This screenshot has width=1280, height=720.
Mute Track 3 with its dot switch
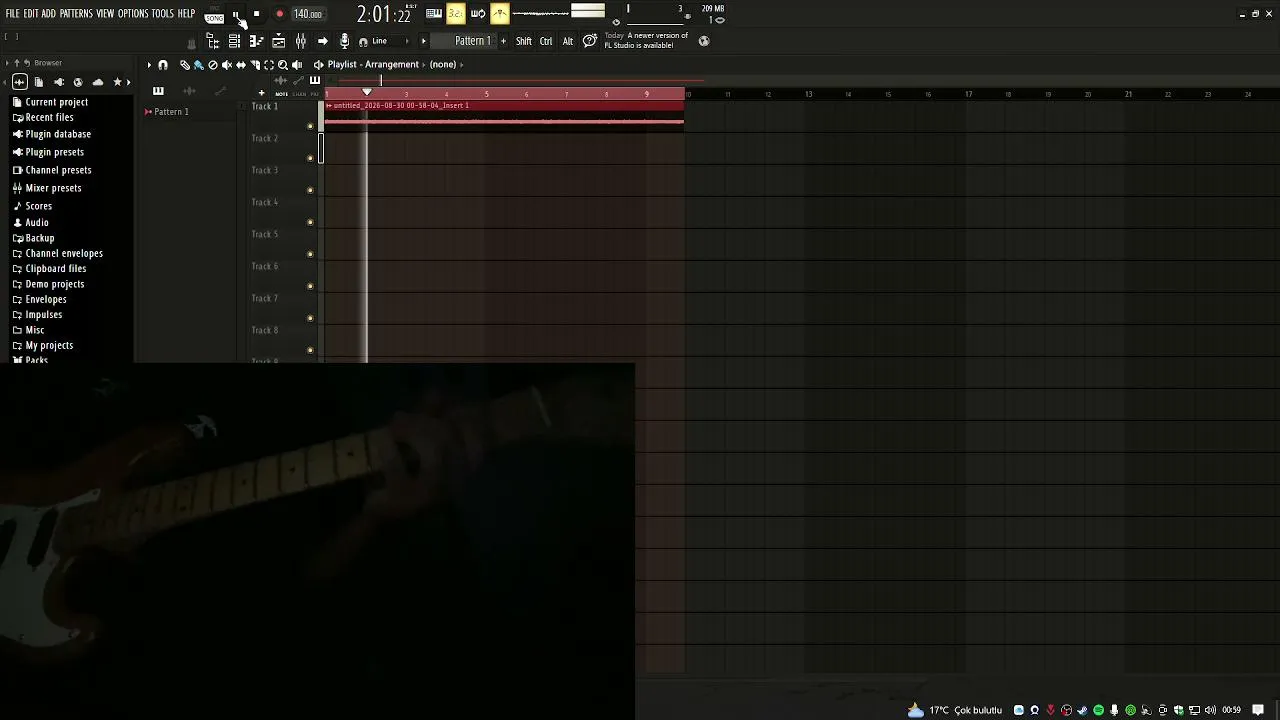click(310, 190)
